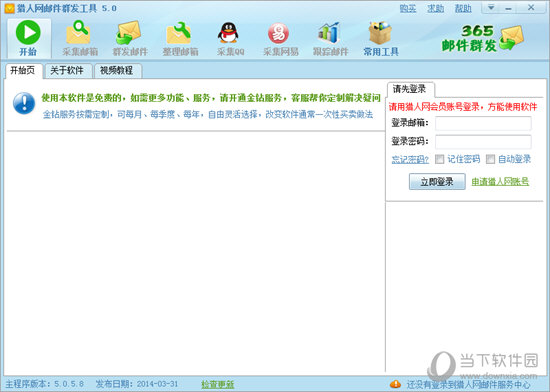
Task: Enable the 记住密码 checkbox
Action: click(440, 159)
